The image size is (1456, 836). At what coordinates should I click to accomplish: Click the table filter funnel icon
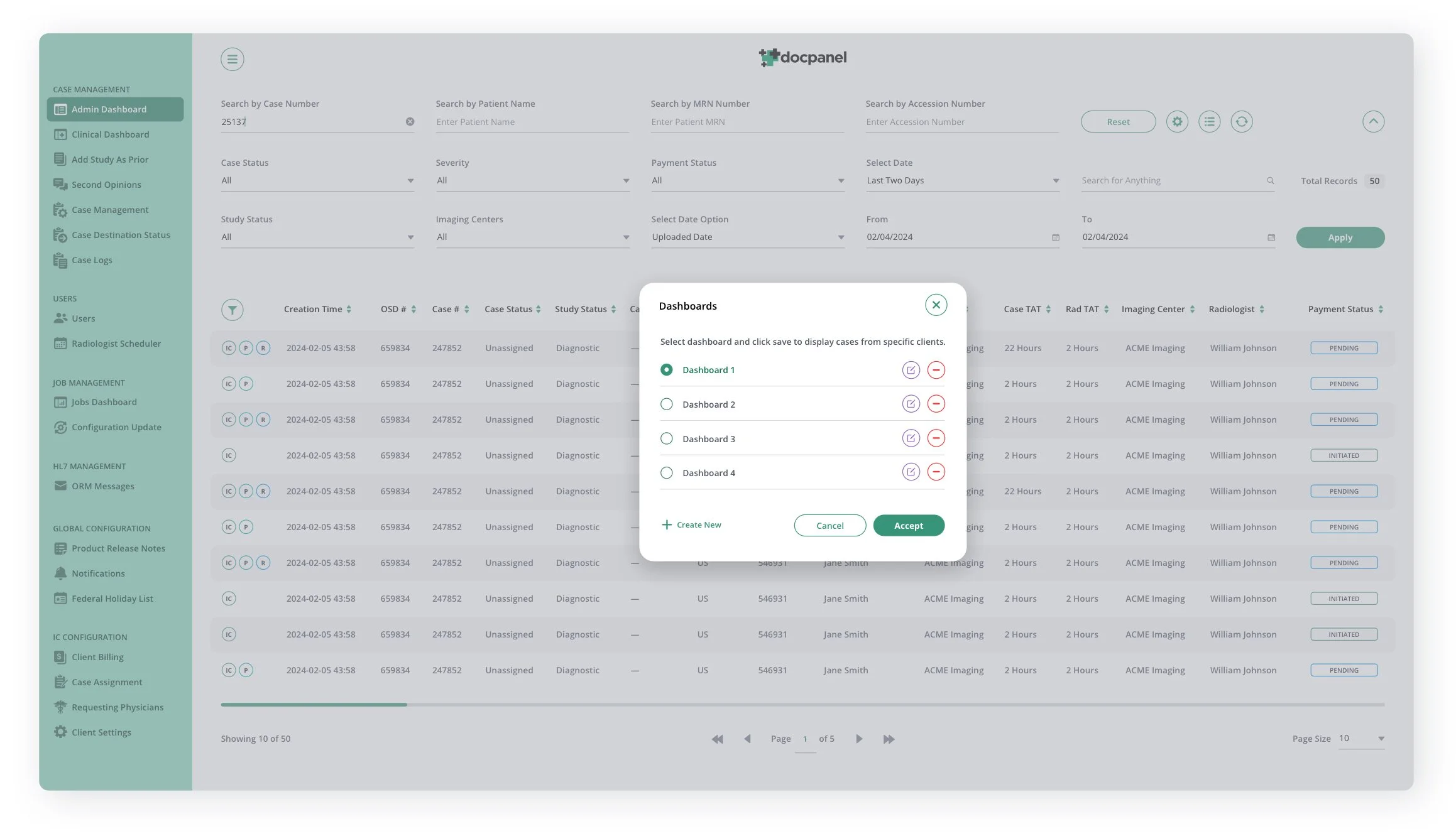tap(232, 310)
